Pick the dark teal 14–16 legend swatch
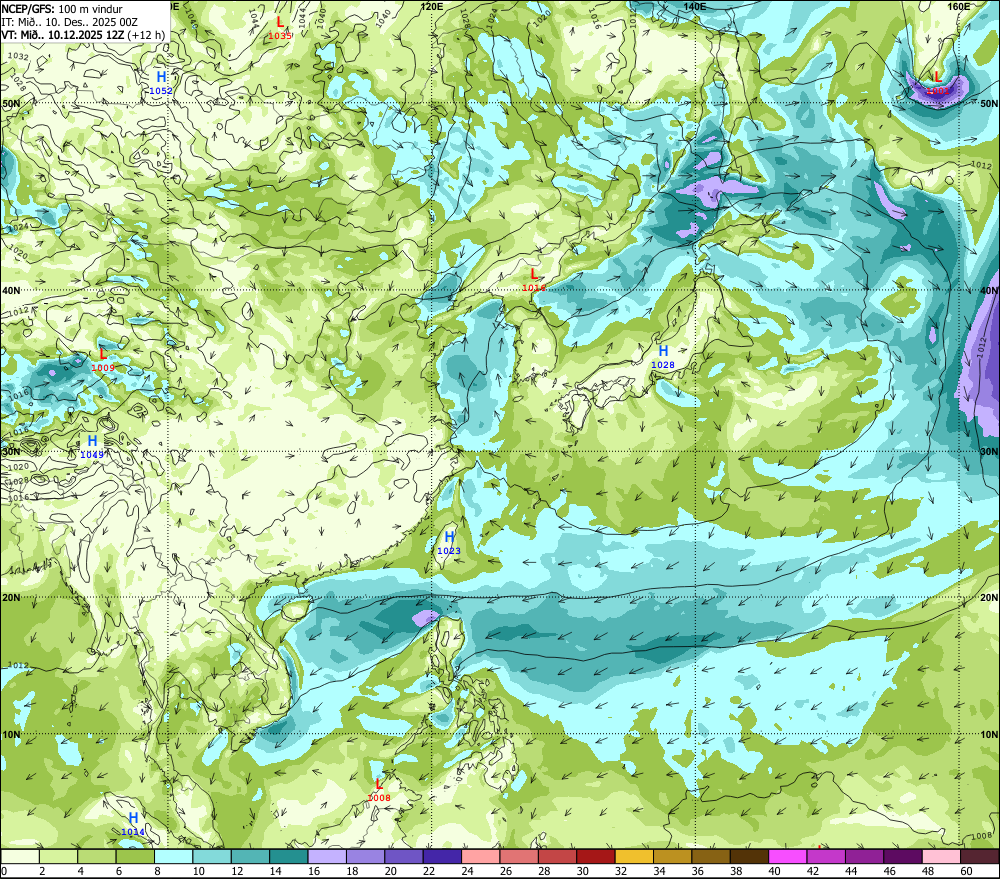The image size is (1000, 879). coord(289,856)
